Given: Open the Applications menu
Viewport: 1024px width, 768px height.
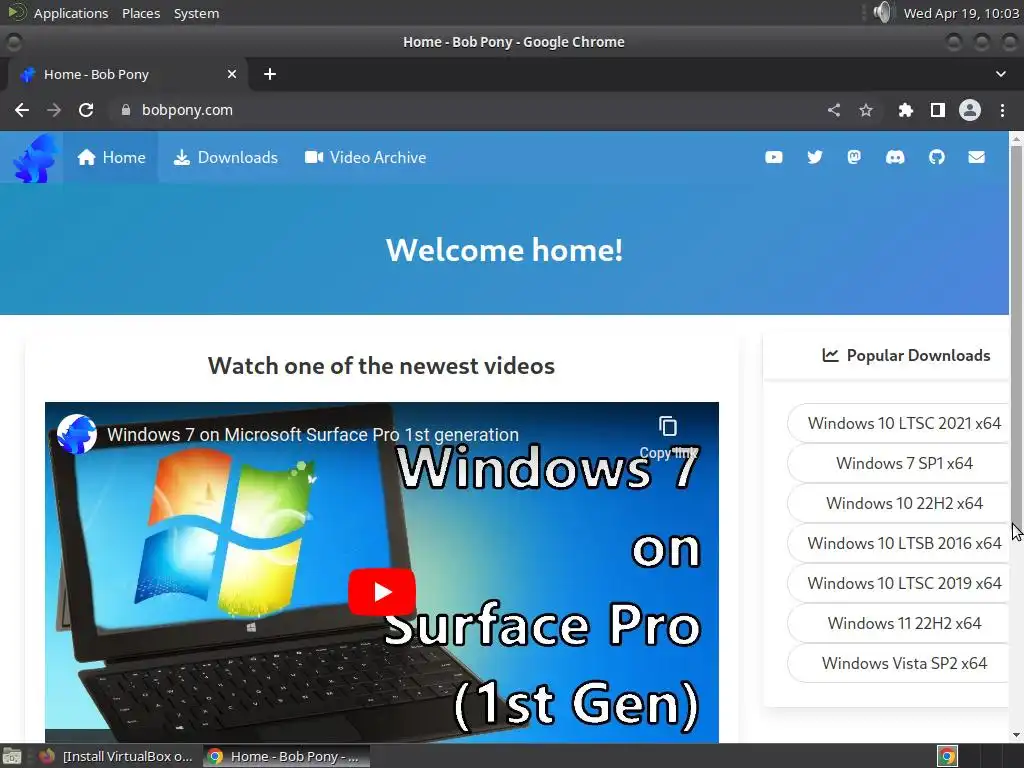Looking at the screenshot, I should 71,13.
